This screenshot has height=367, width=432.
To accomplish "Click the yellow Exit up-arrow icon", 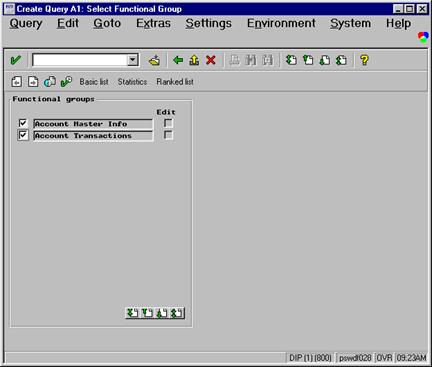I will 194,60.
